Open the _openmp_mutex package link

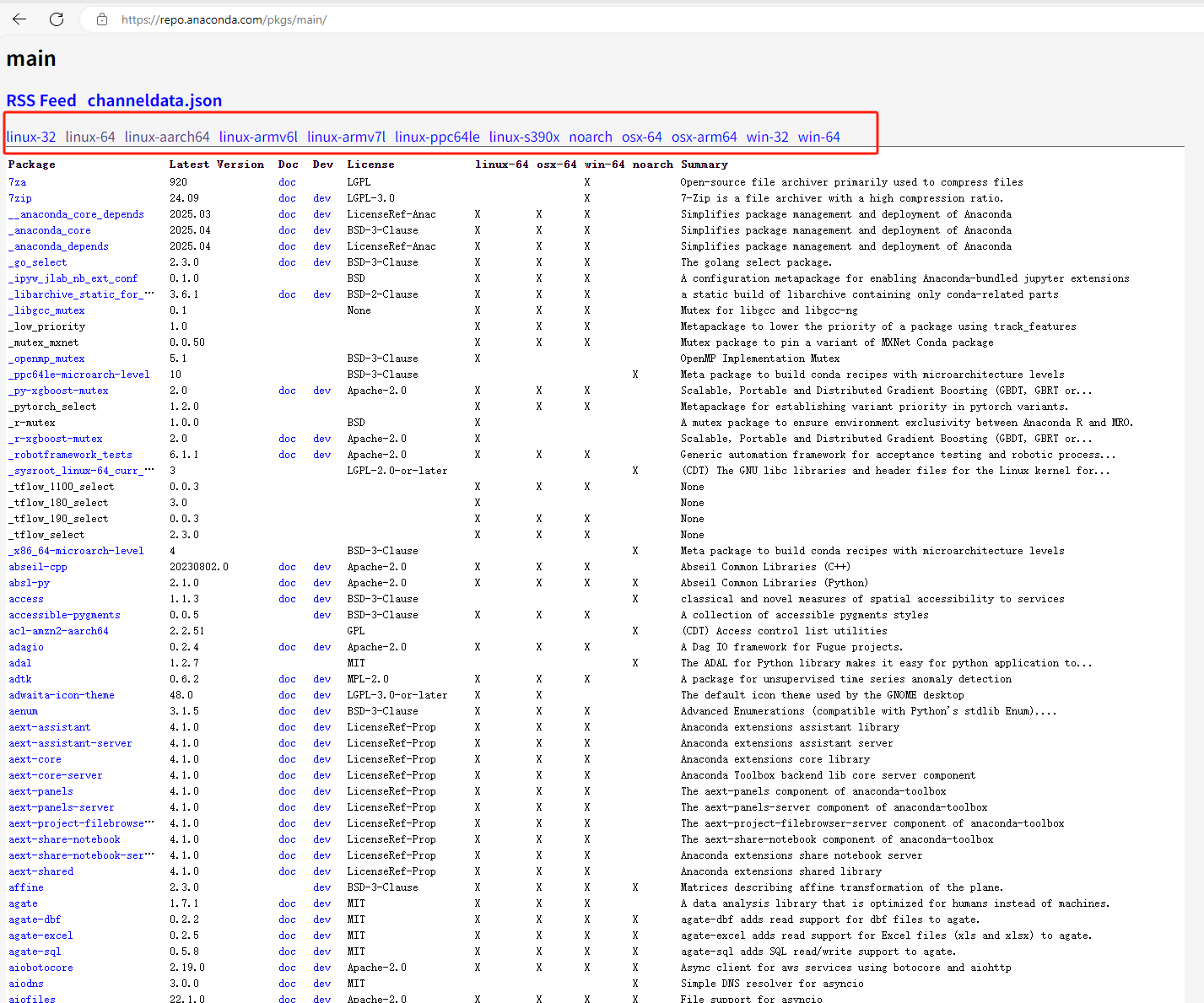(x=46, y=359)
